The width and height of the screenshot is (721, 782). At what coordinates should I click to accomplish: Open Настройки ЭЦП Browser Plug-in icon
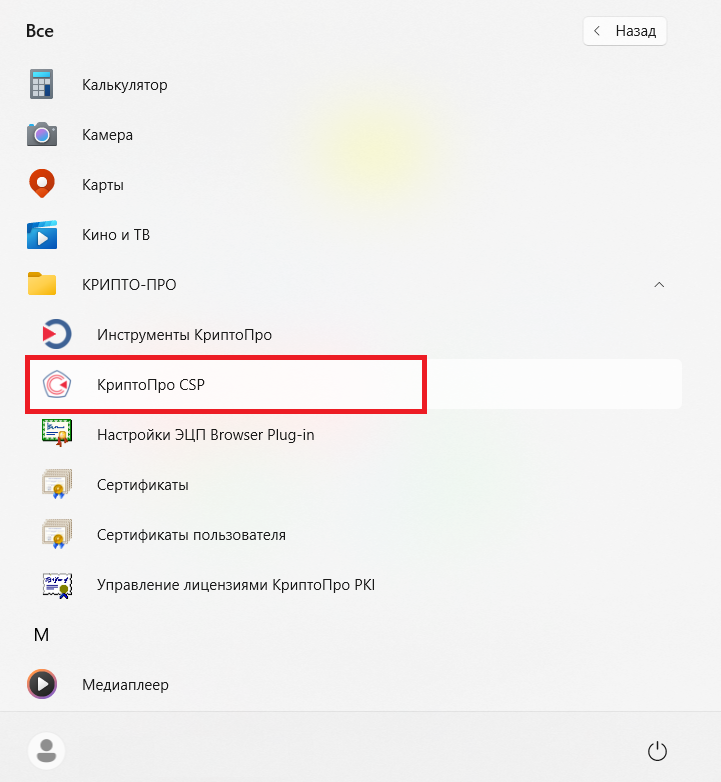pos(56,433)
